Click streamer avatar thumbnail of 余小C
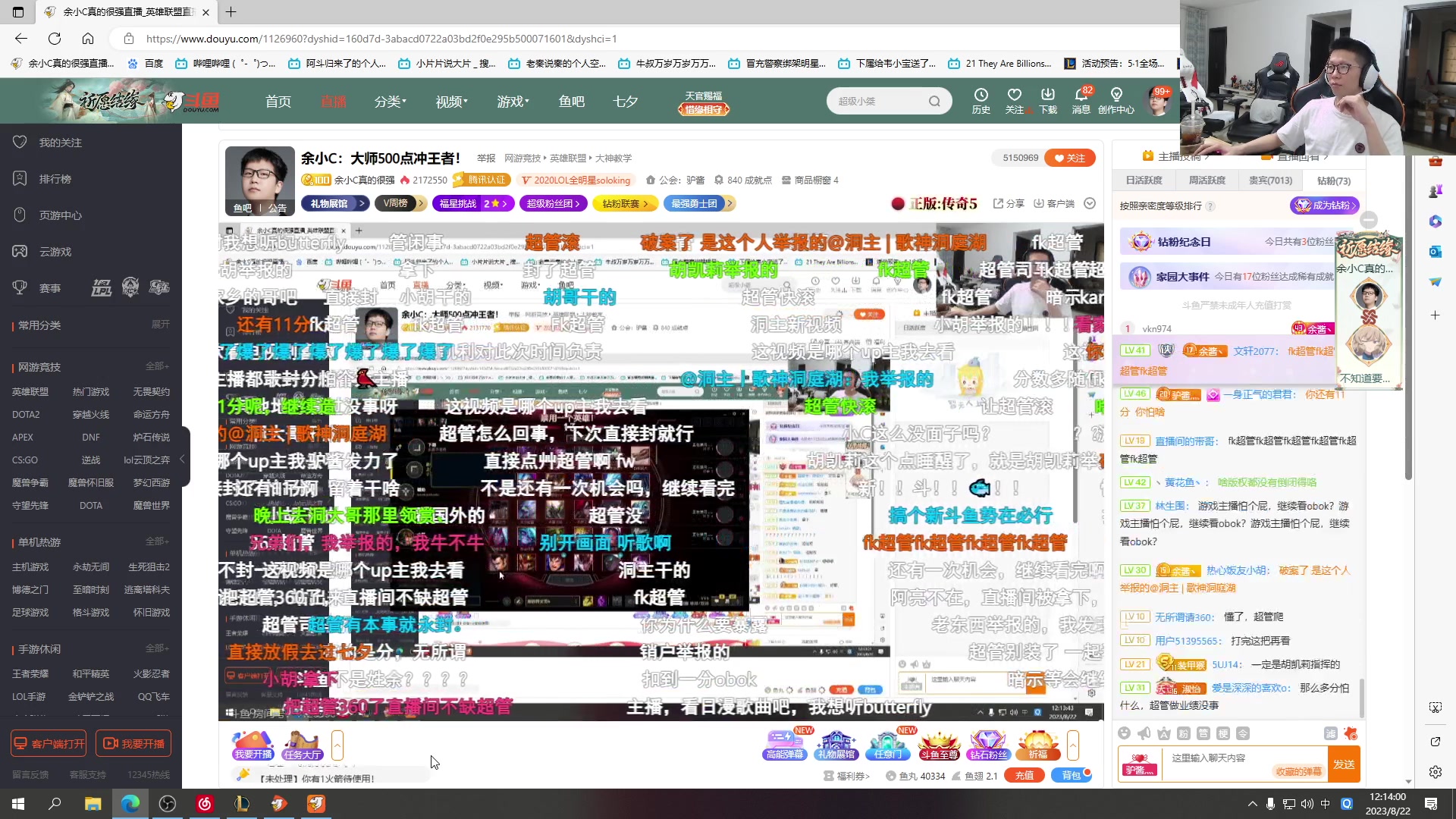This screenshot has height=819, width=1456. coord(259,180)
